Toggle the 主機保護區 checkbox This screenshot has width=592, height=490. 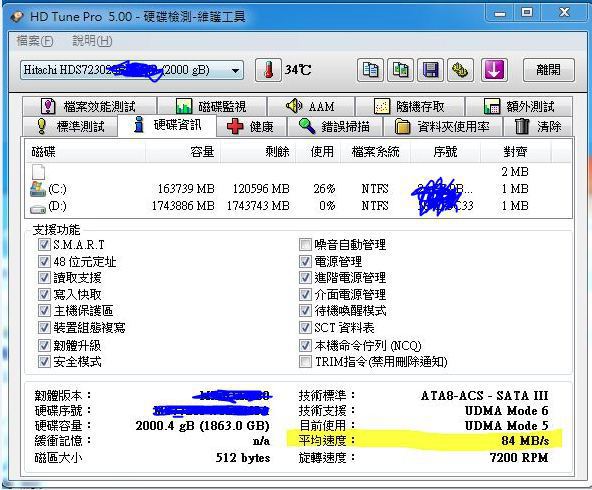pyautogui.click(x=44, y=311)
